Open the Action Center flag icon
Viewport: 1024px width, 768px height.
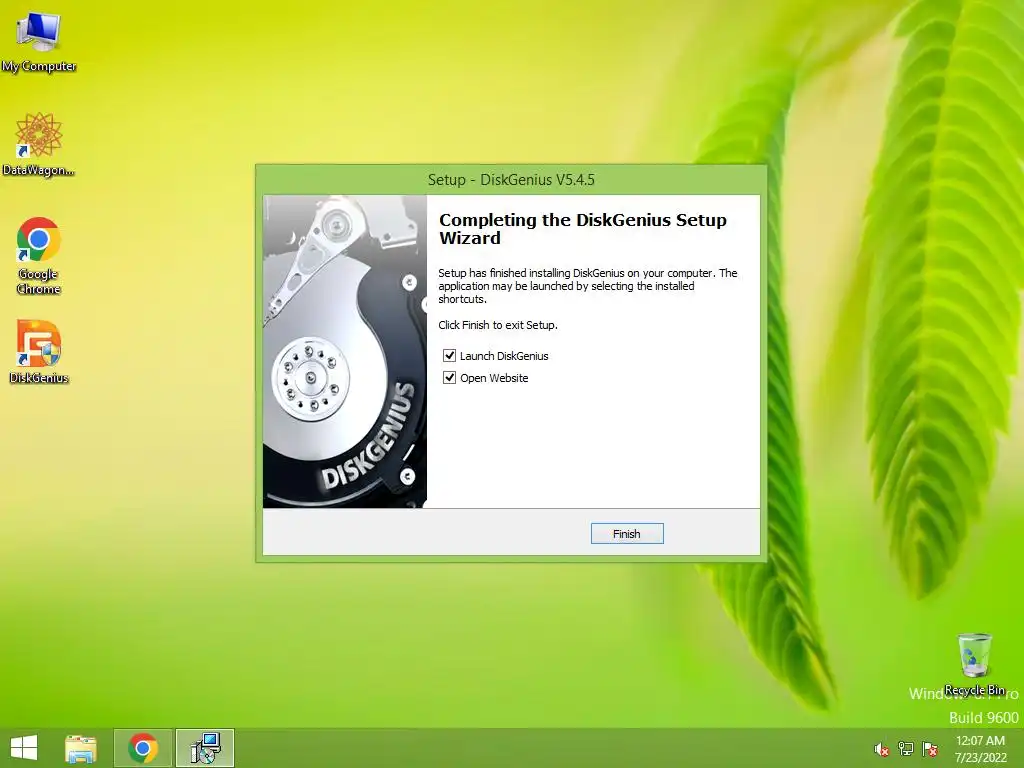930,749
